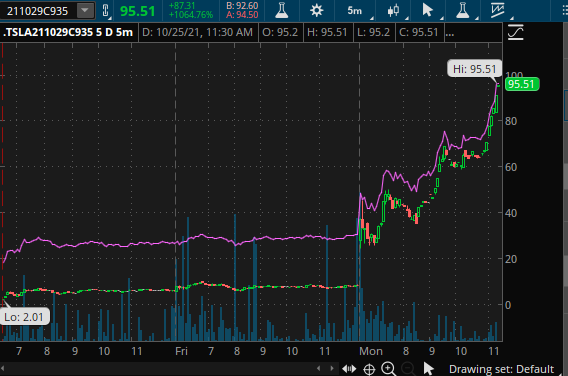568x376 pixels.
Task: Click the 20 label on price axis
Action: [511, 259]
